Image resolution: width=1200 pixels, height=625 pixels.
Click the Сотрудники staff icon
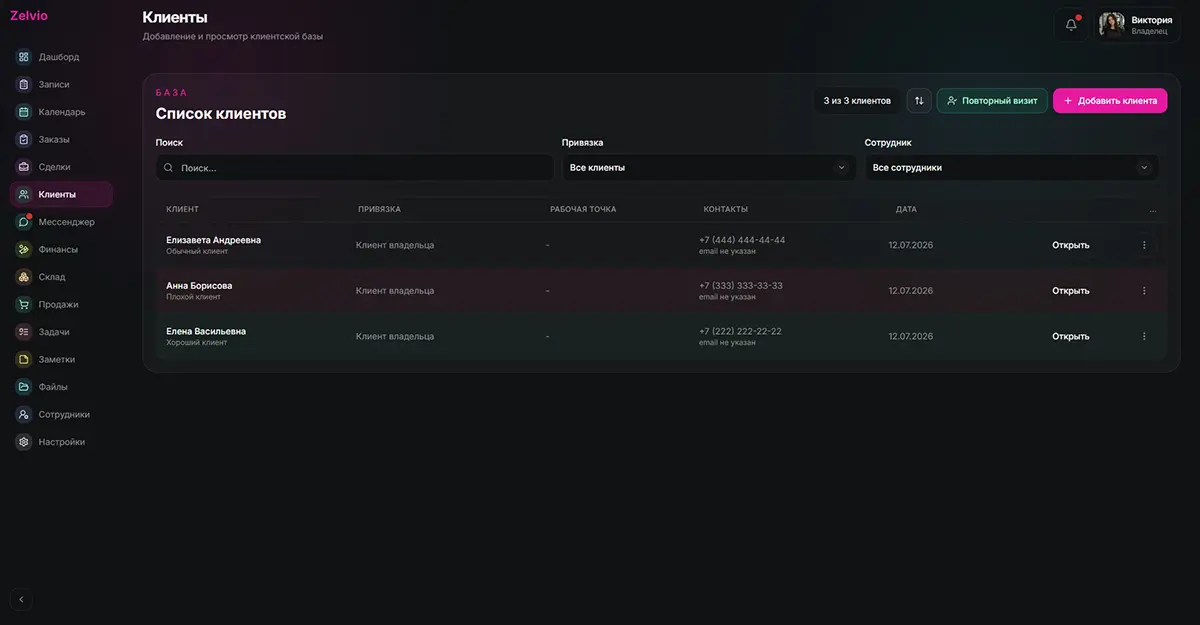click(x=24, y=414)
